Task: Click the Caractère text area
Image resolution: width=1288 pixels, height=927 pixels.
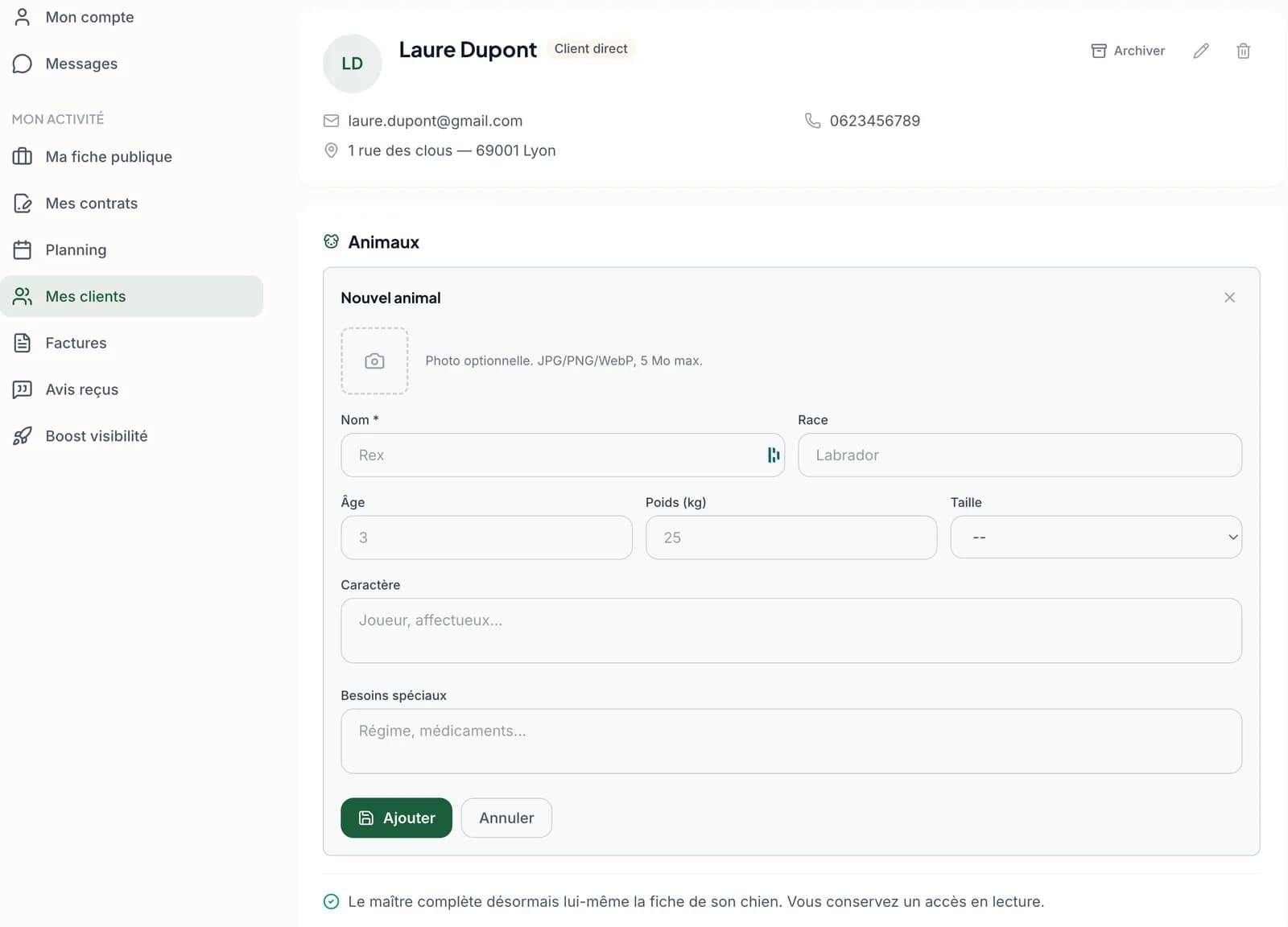Action: pos(791,630)
